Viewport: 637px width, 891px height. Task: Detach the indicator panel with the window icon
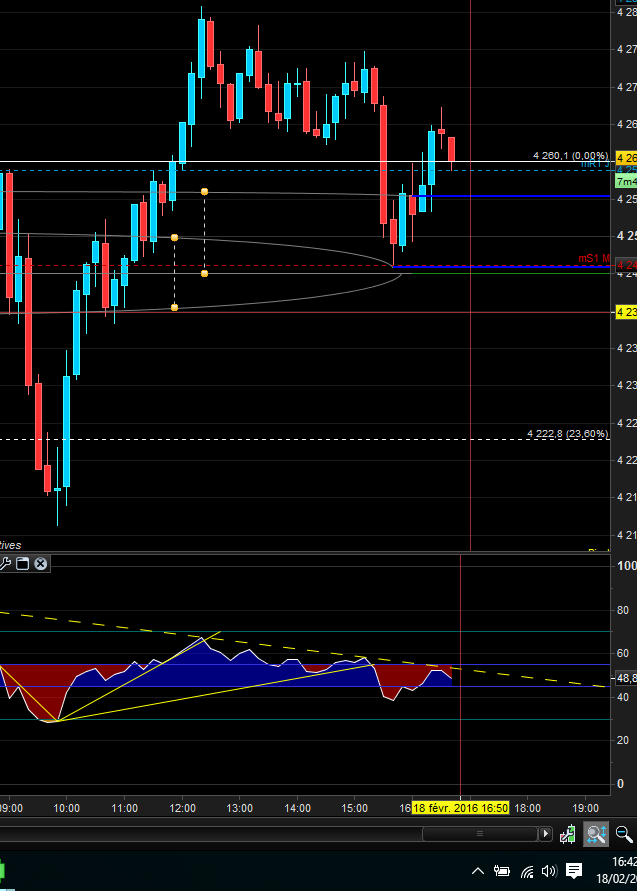point(22,564)
